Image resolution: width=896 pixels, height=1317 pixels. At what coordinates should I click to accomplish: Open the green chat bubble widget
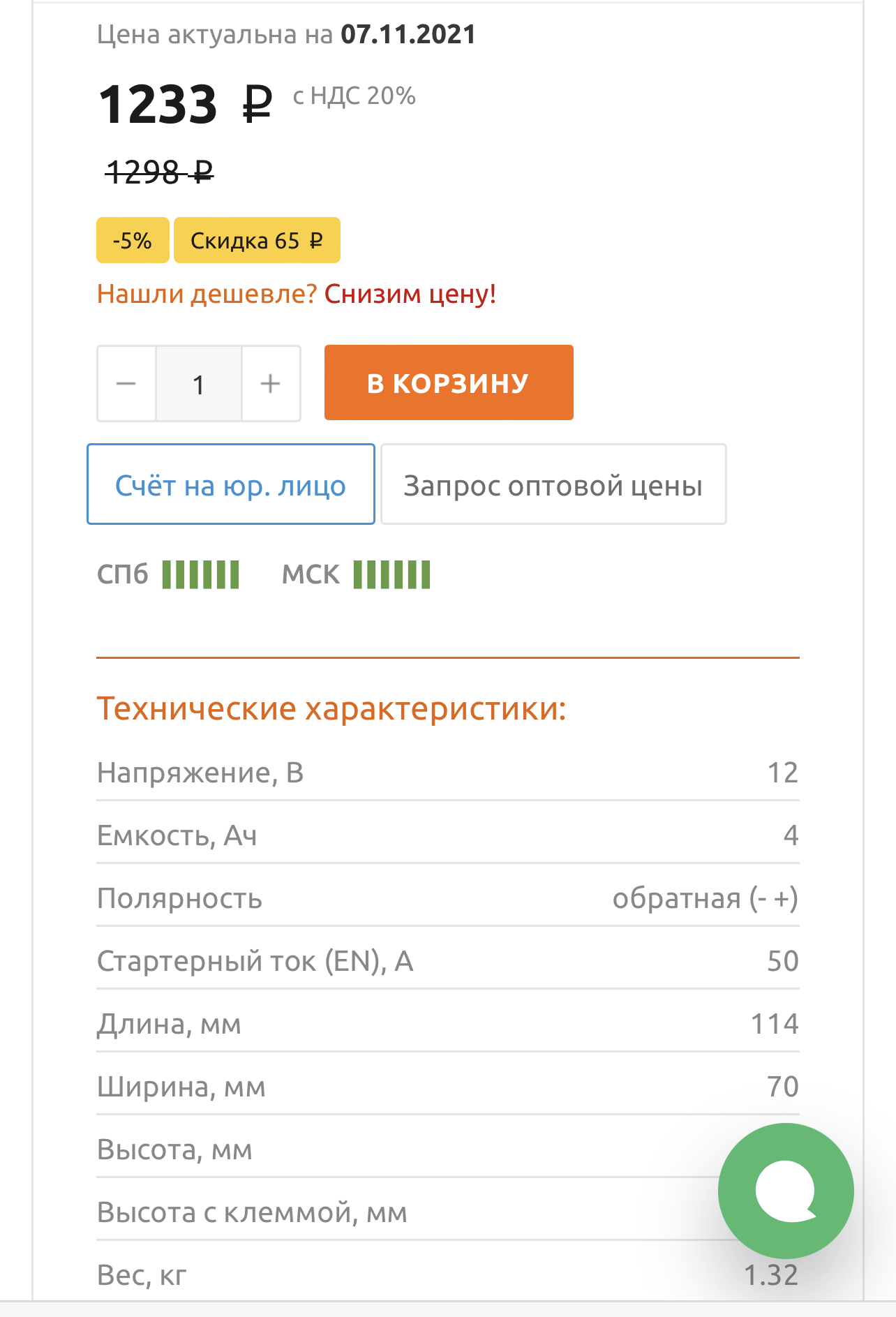[785, 1191]
